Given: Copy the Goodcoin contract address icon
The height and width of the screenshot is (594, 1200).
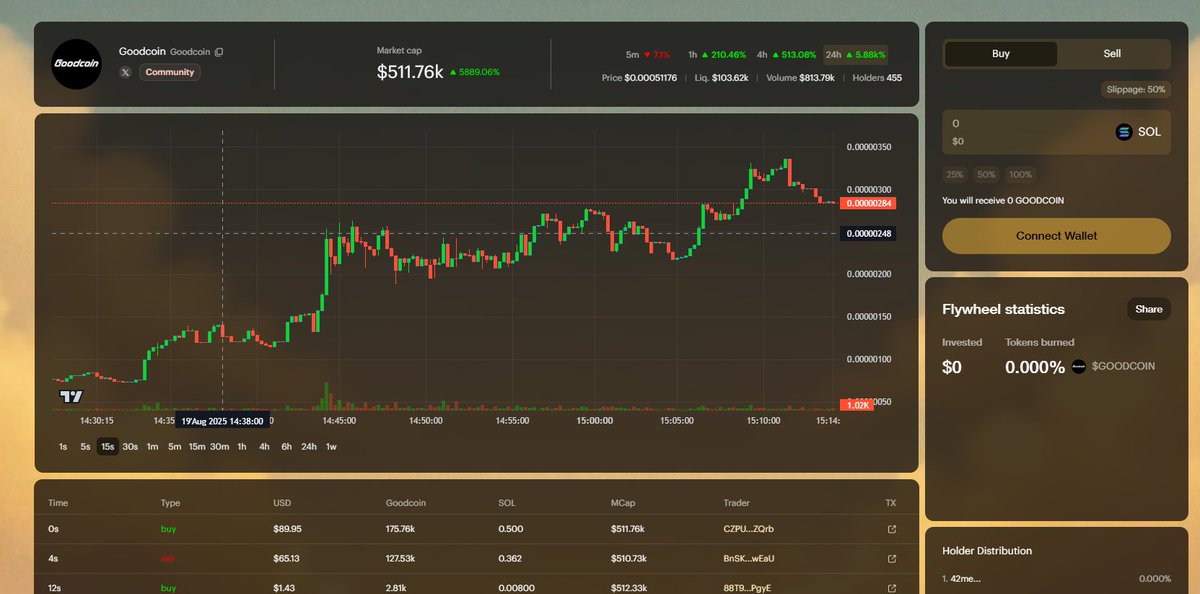Looking at the screenshot, I should pos(220,51).
